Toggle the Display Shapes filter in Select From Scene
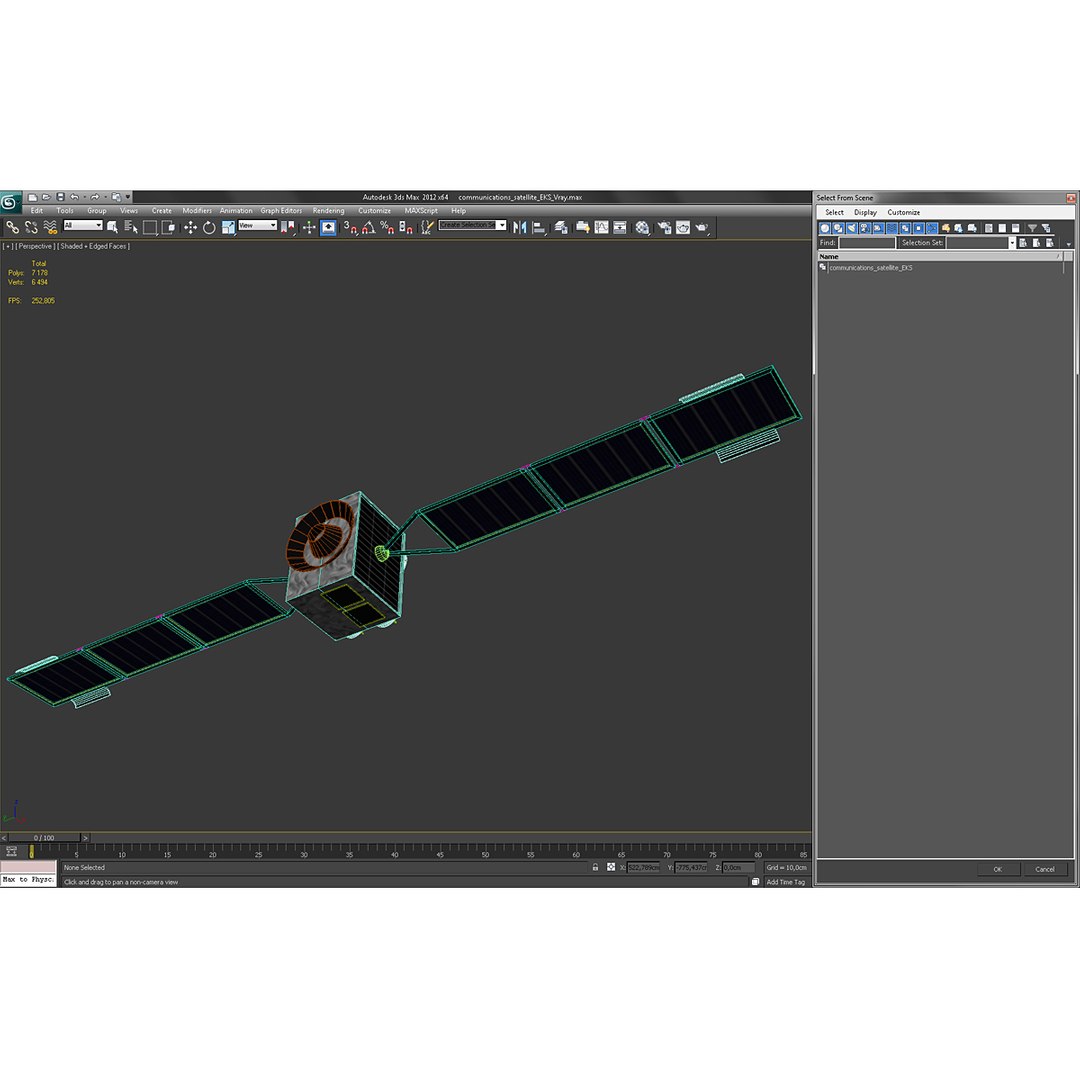This screenshot has width=1080, height=1080. coord(838,228)
